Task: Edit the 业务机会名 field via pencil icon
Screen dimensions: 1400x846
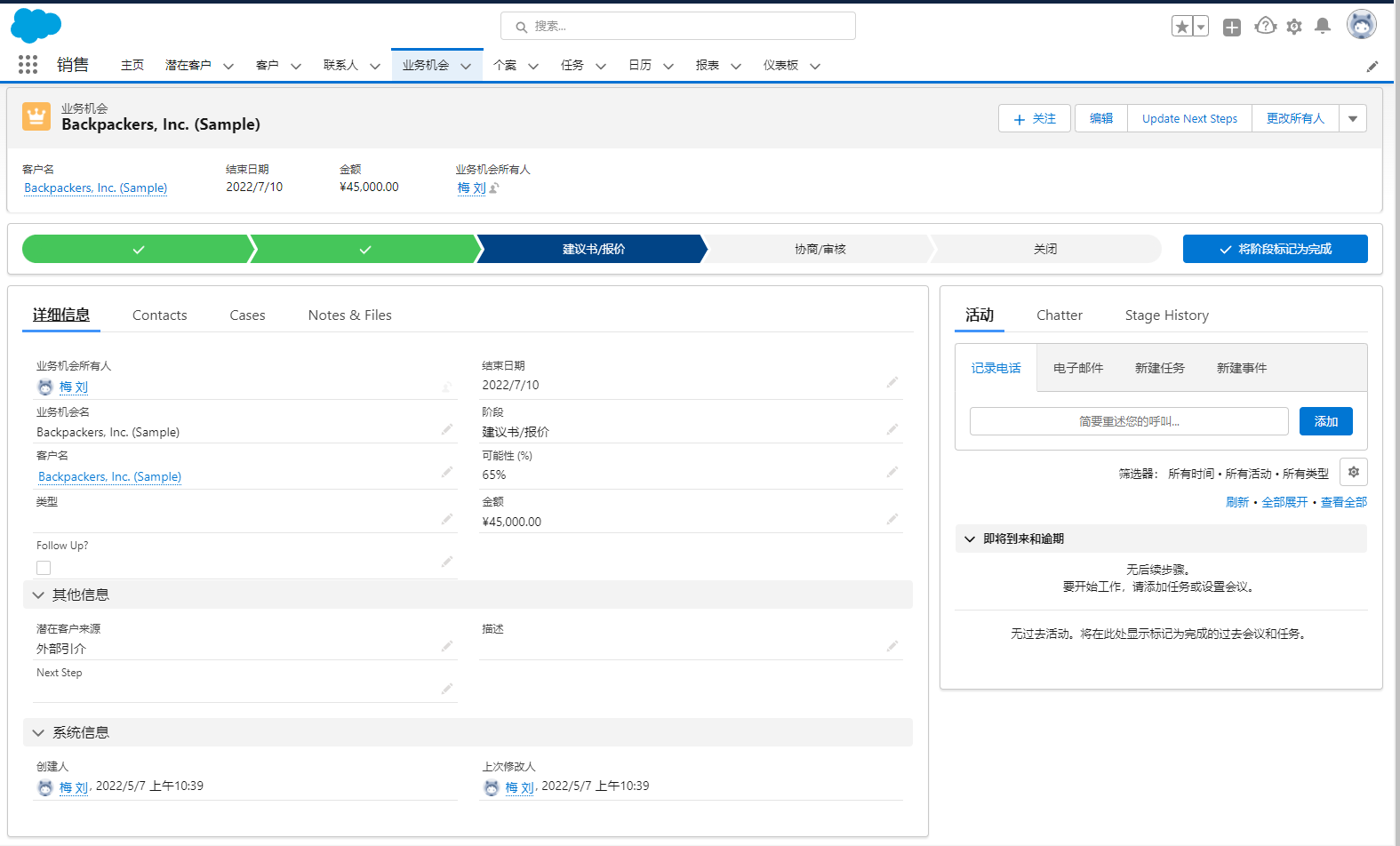Action: click(447, 429)
